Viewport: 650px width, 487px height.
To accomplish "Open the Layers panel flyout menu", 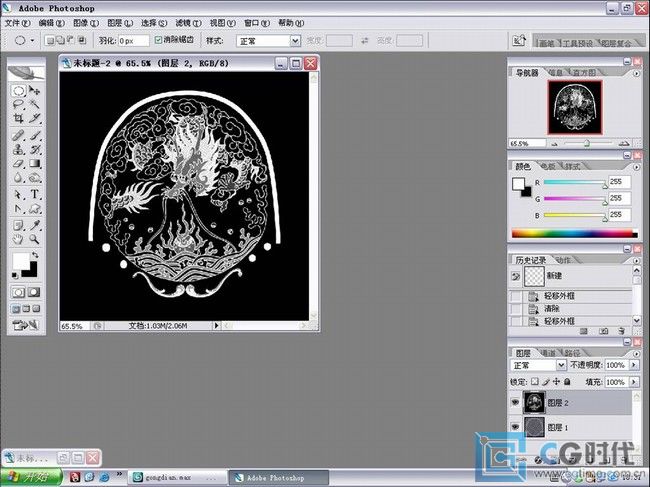I will (636, 353).
